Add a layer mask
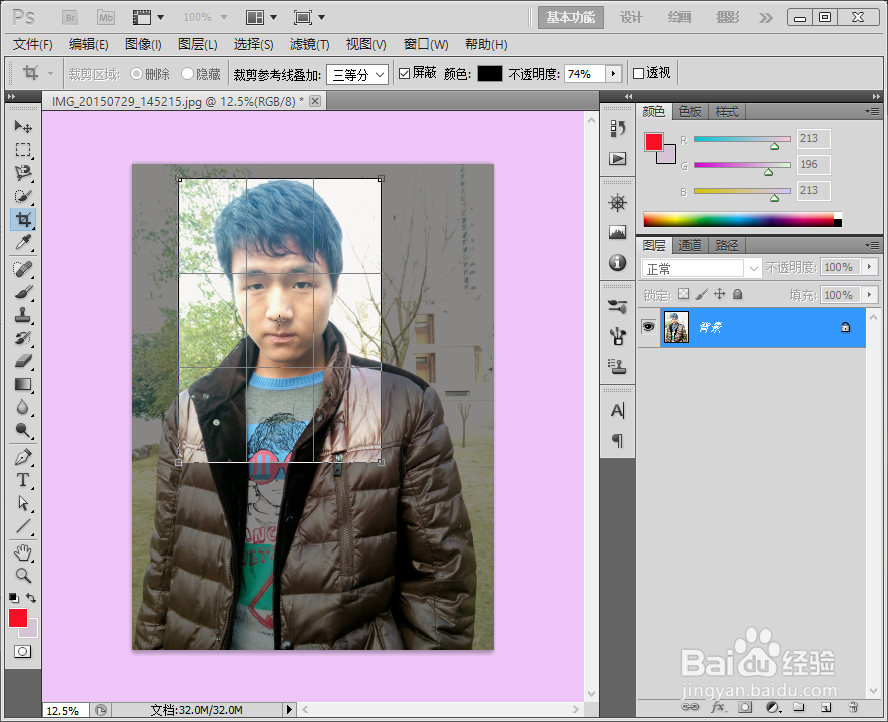888x722 pixels. (x=745, y=707)
